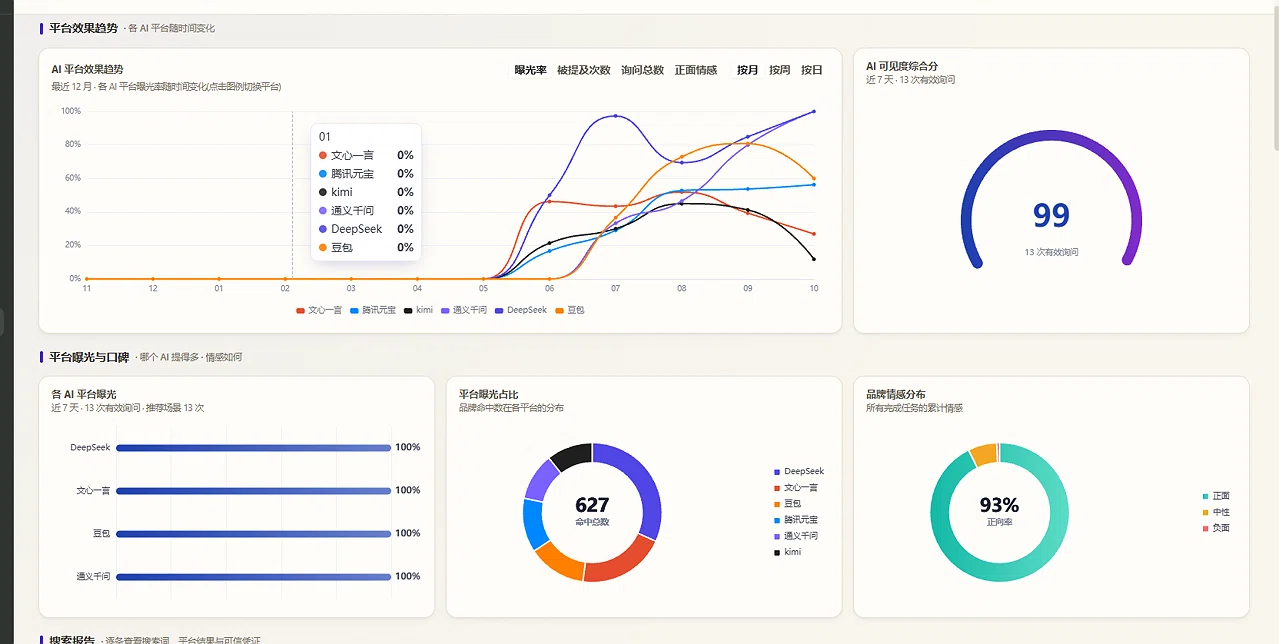1279x644 pixels.
Task: Toggle 腾讯元宝 in 平台曝光占比 legend
Action: (796, 519)
